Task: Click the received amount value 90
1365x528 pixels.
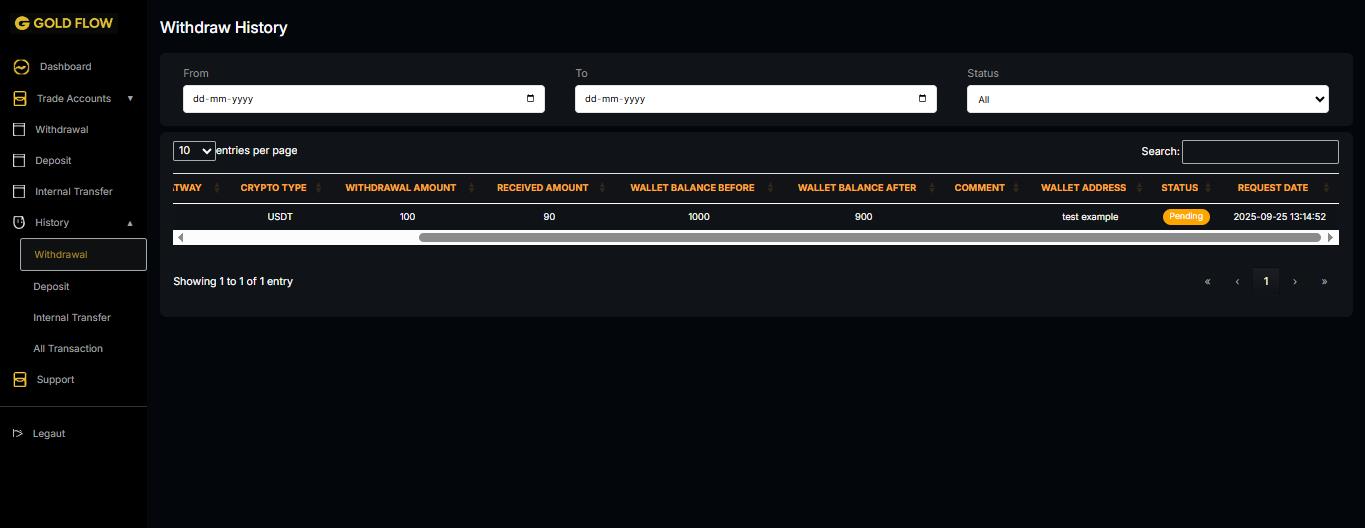Action: [x=549, y=217]
